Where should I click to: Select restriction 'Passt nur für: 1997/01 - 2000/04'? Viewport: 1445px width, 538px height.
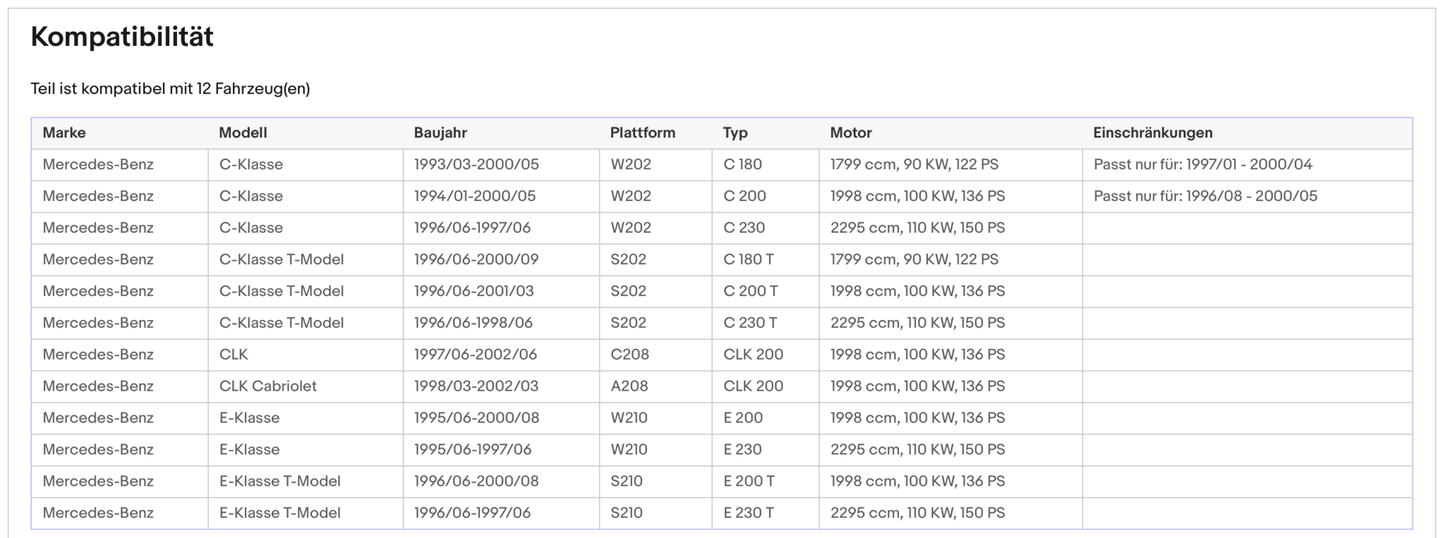pos(1203,164)
